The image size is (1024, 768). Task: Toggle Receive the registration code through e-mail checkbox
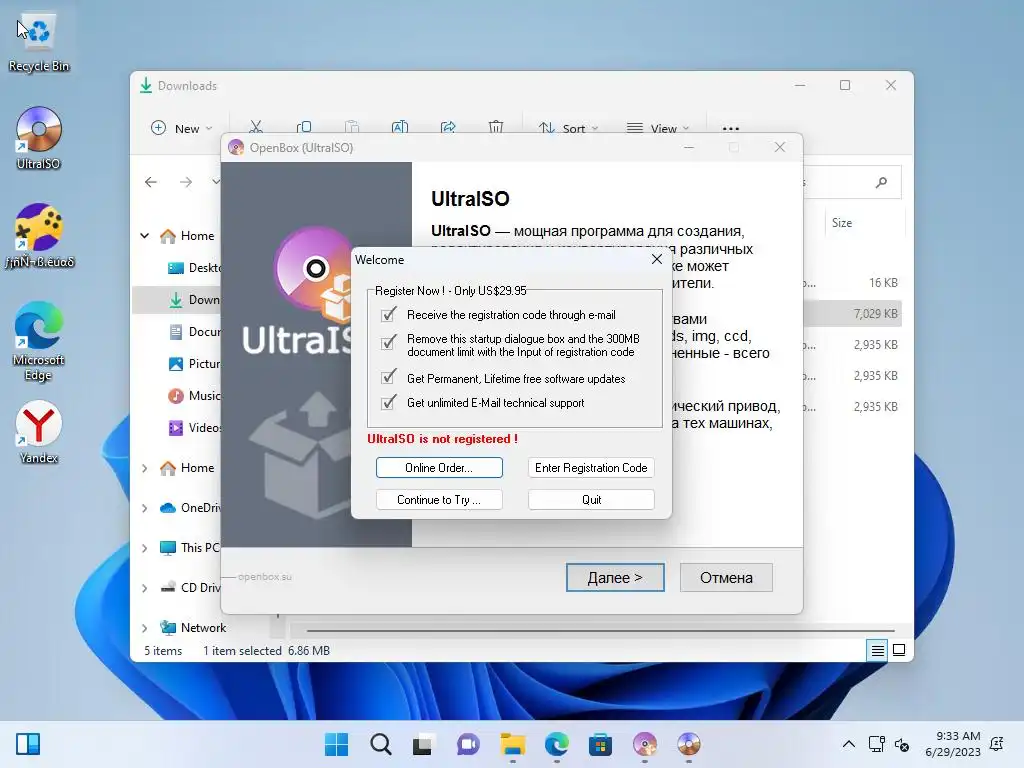(389, 315)
